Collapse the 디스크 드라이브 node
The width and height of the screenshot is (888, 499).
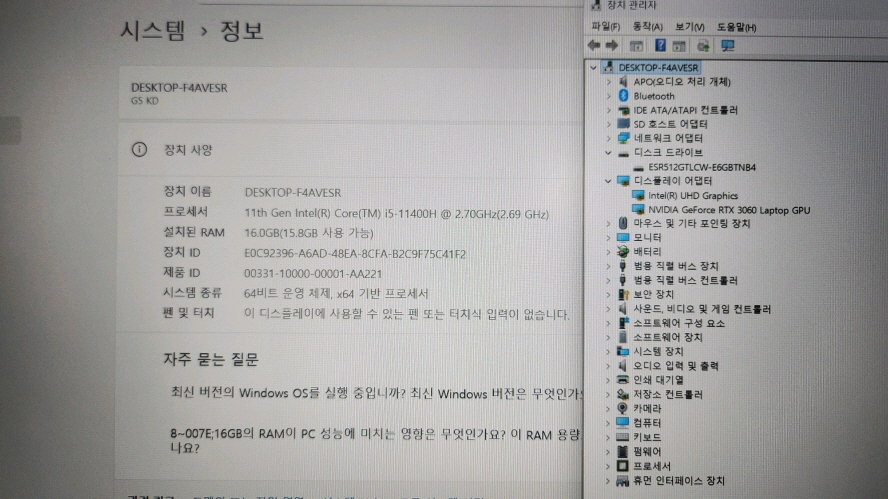(608, 152)
